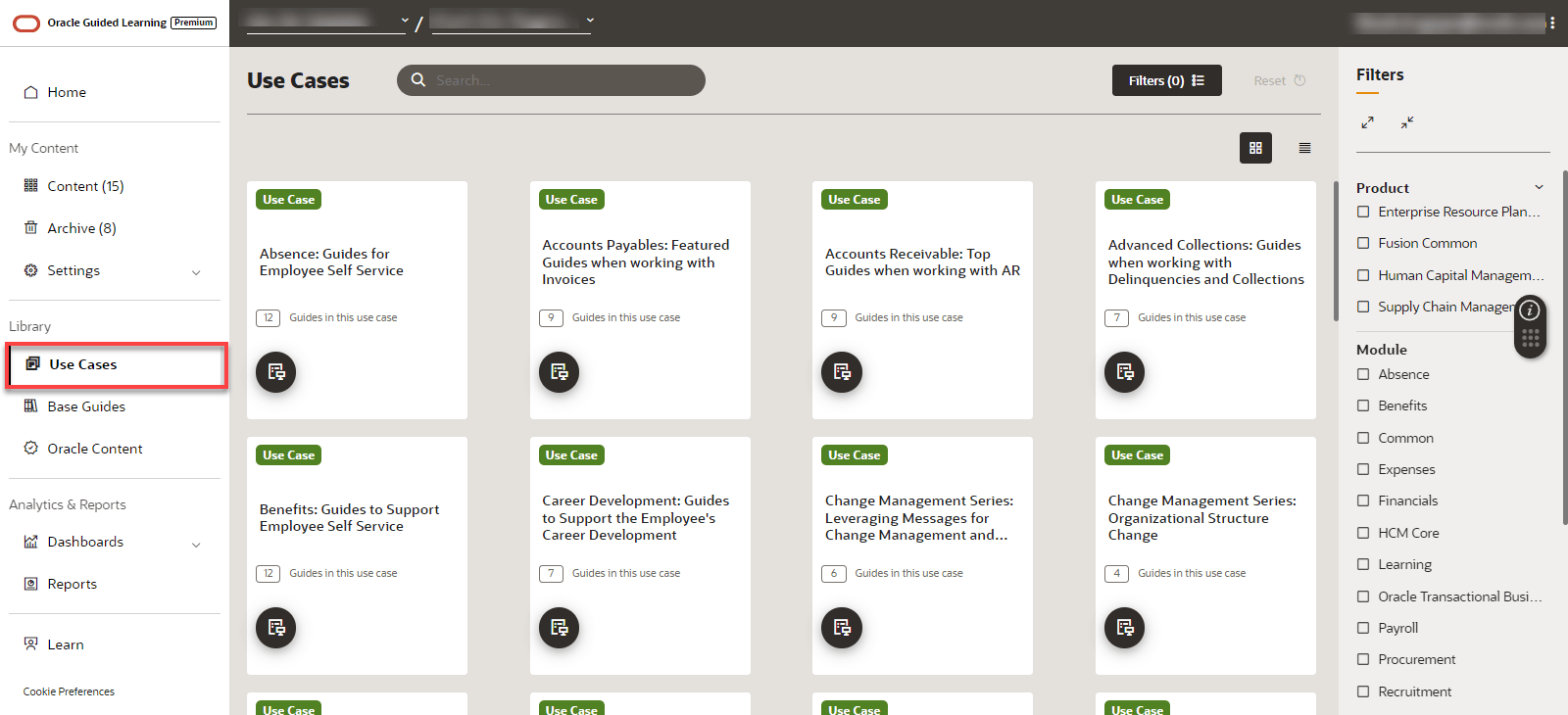This screenshot has height=715, width=1568.
Task: Open Accounts Payables: Featured Guides card title
Action: [636, 262]
